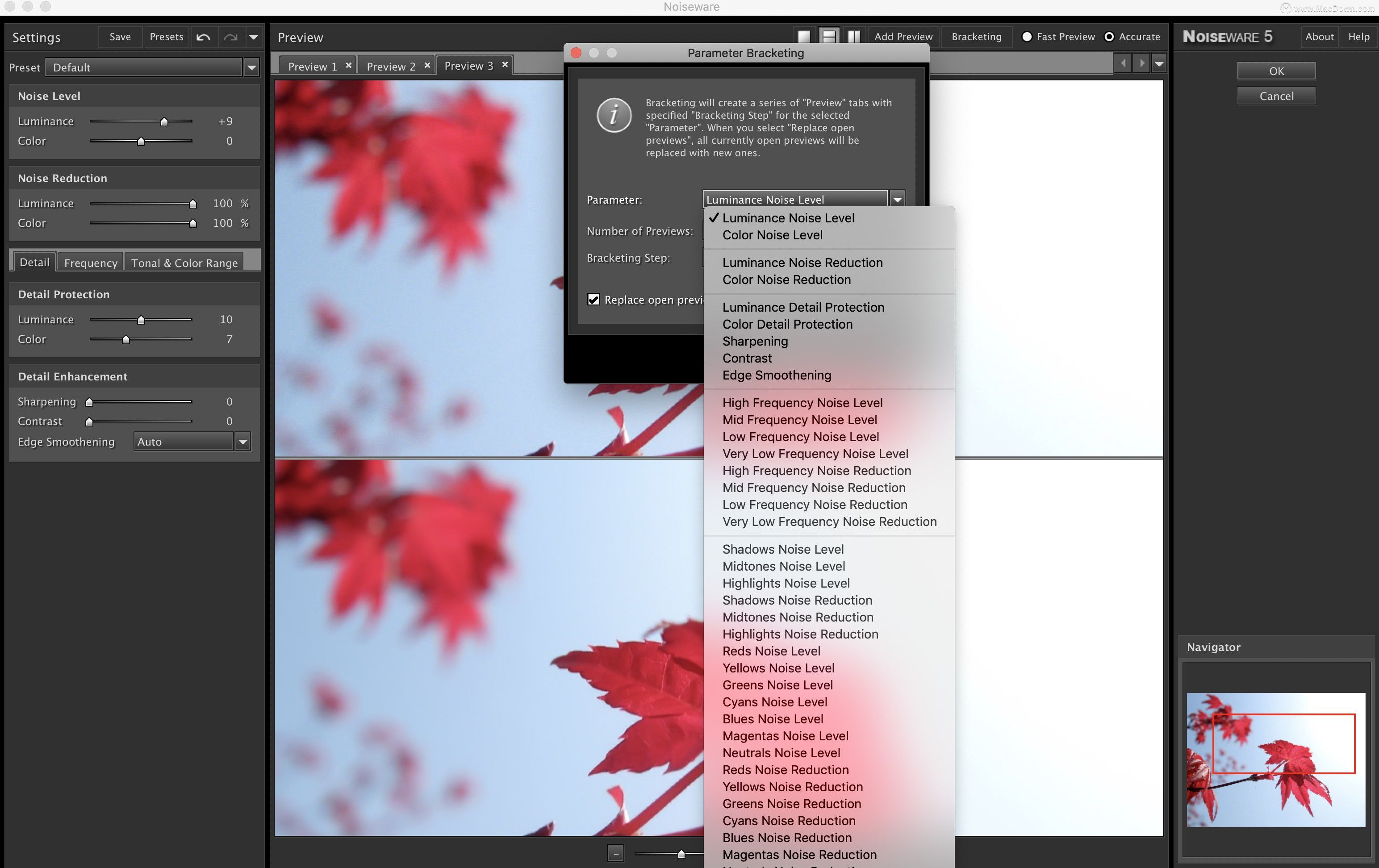Click the Add Preview button
The height and width of the screenshot is (868, 1379).
903,37
